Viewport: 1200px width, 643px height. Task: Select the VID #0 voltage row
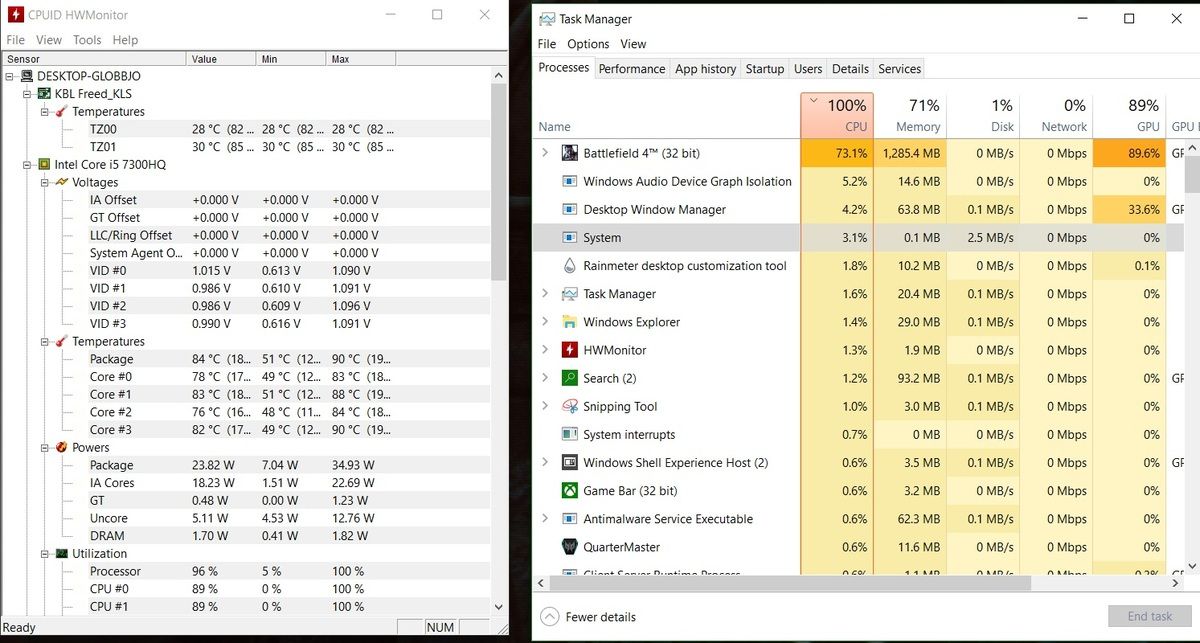coord(248,271)
